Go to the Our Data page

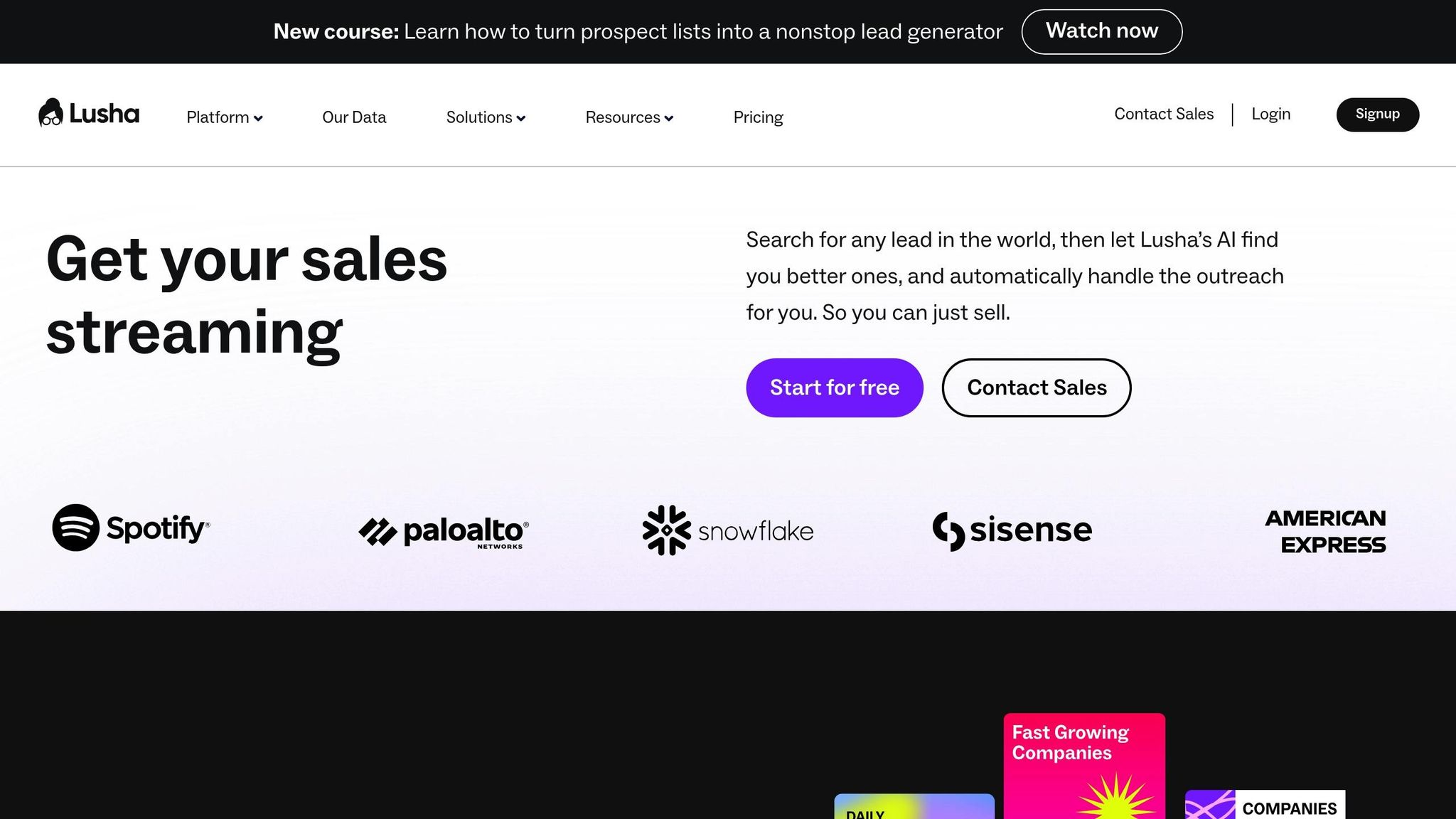pyautogui.click(x=354, y=117)
